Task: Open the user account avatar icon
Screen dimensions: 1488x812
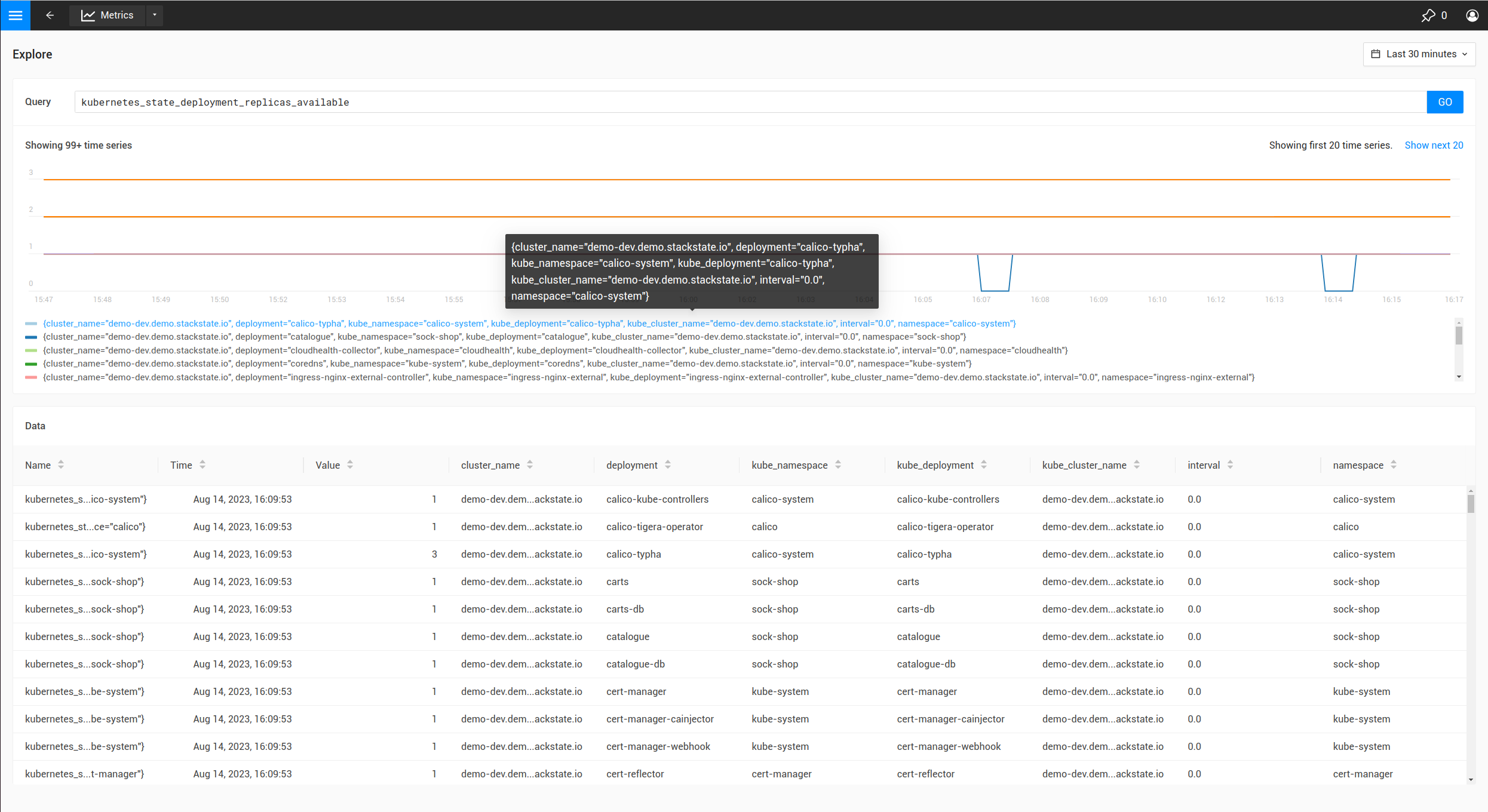Action: tap(1471, 15)
